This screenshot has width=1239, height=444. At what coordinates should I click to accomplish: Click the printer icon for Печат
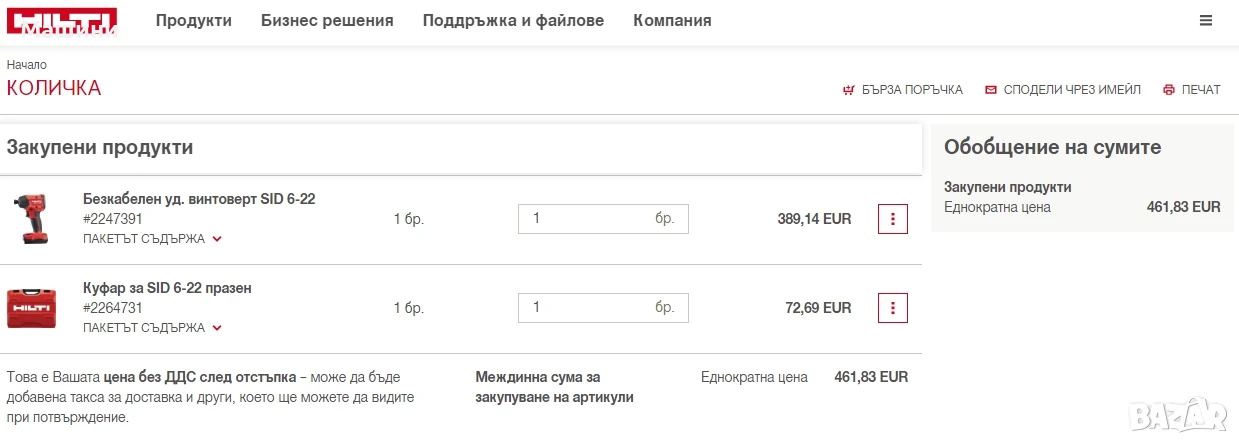pos(1169,90)
